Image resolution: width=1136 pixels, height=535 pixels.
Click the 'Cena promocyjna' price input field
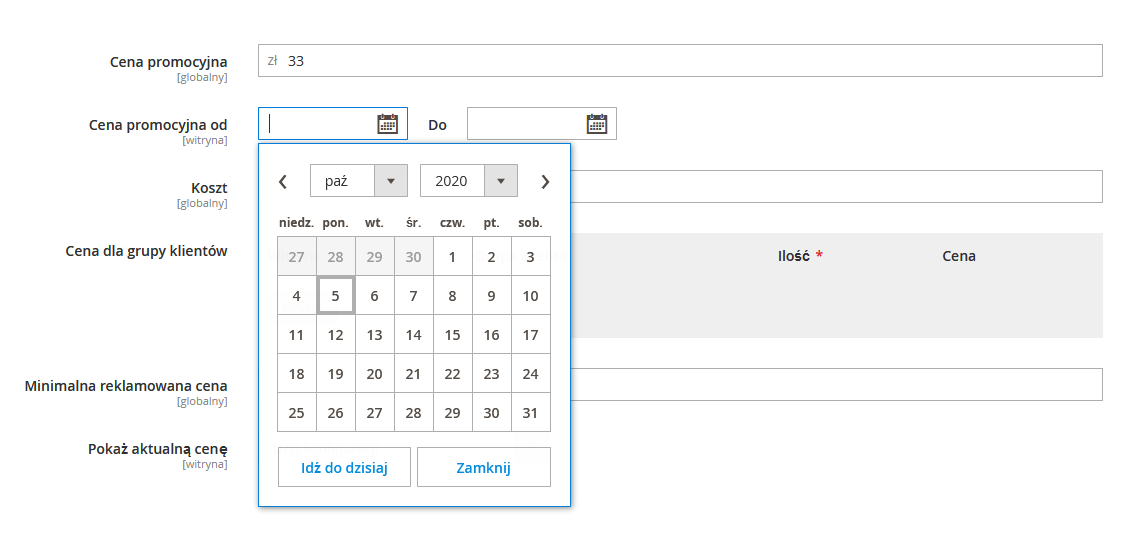click(x=680, y=61)
